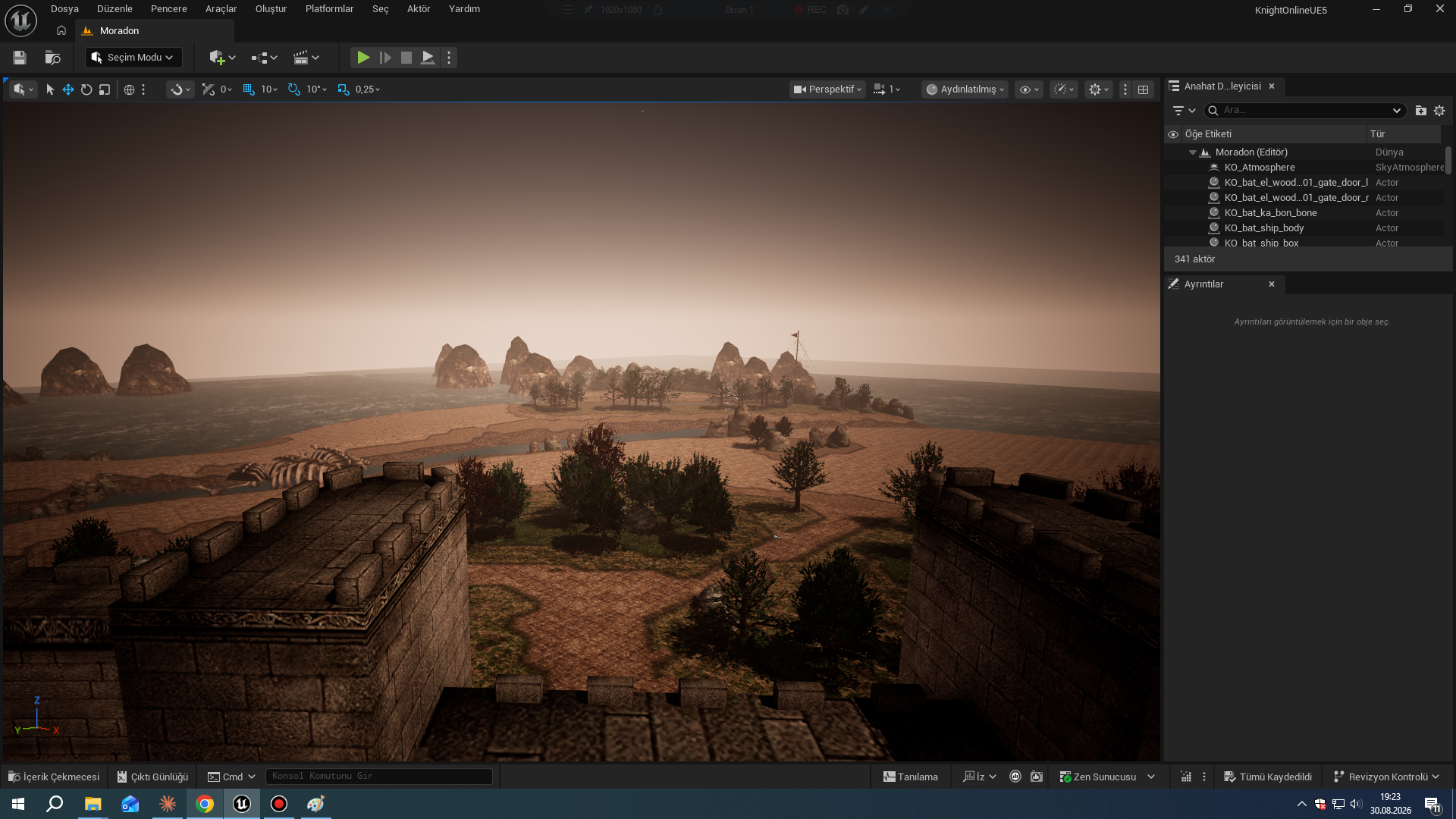The width and height of the screenshot is (1456, 819).
Task: Open the camera speed dropdown
Action: 887,89
